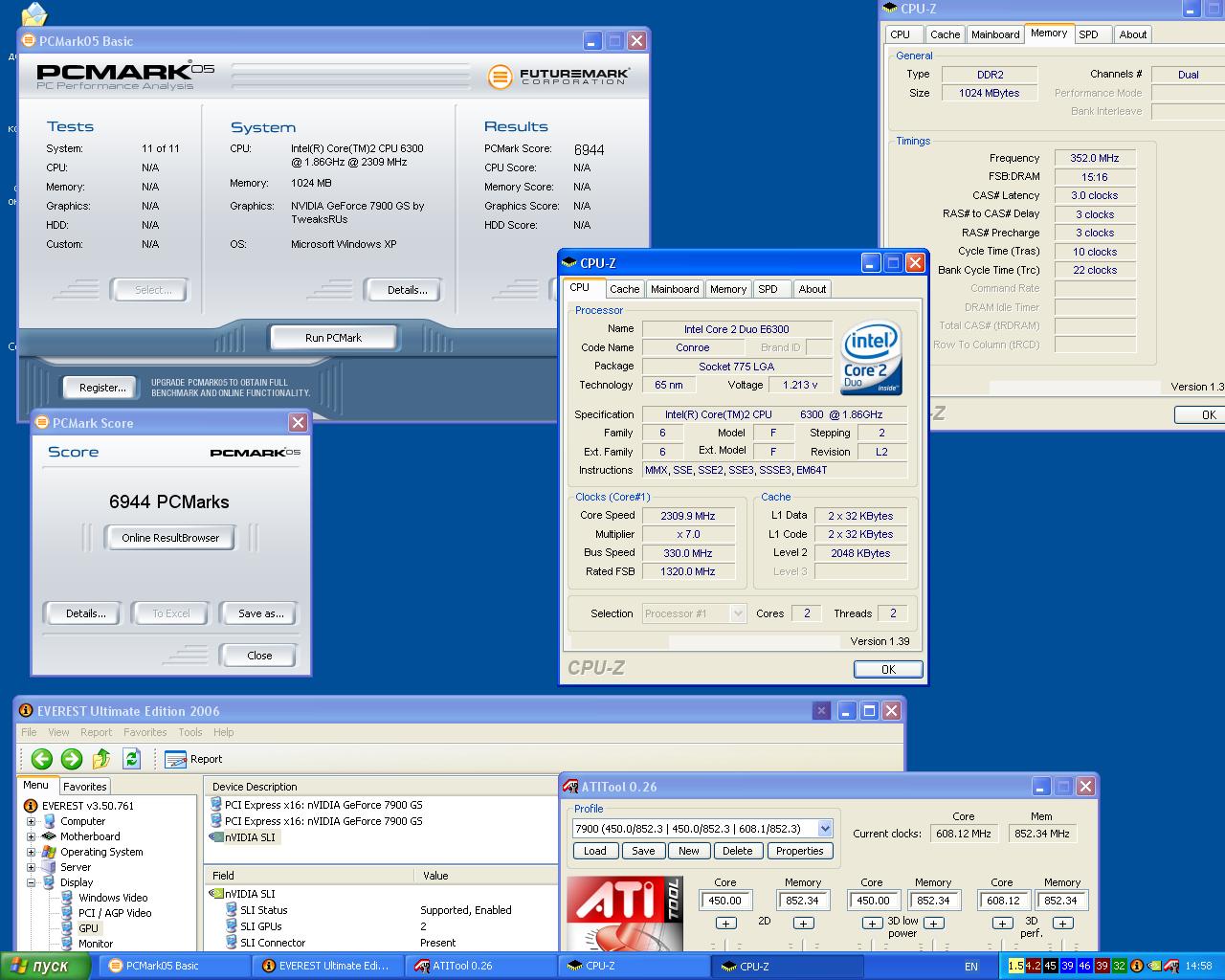Click the 3D perf. Core 608.12 field
Image resolution: width=1225 pixels, height=980 pixels.
click(1003, 900)
